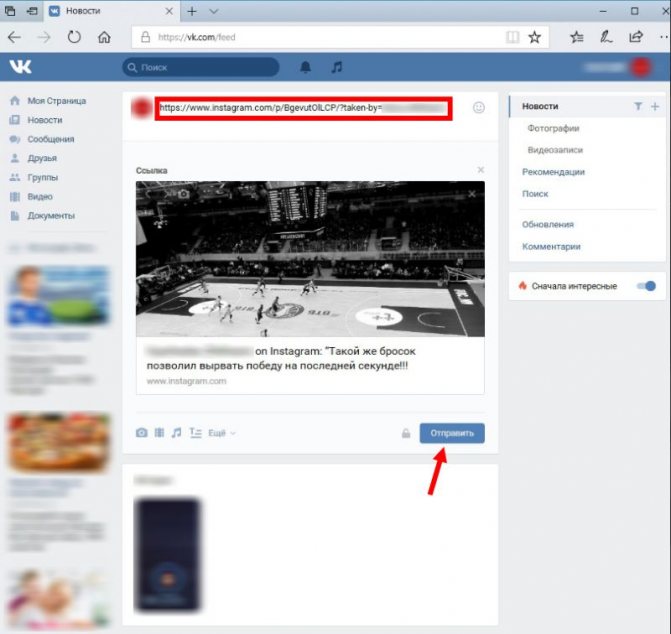Click the emoji smiley in post box
Screen dimensions: 671x634
(x=478, y=107)
